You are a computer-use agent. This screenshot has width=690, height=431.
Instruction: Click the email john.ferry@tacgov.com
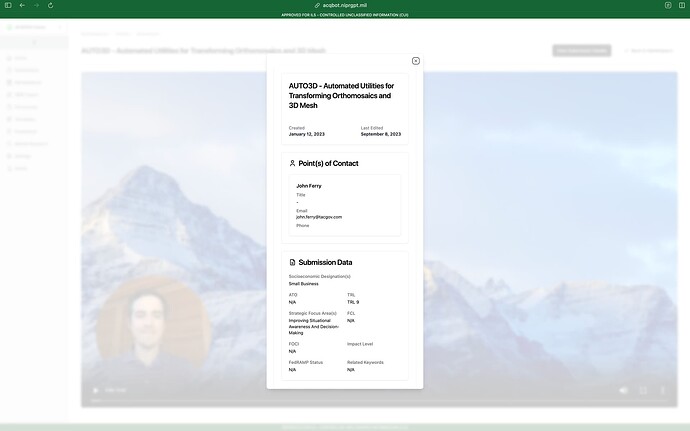pos(319,217)
